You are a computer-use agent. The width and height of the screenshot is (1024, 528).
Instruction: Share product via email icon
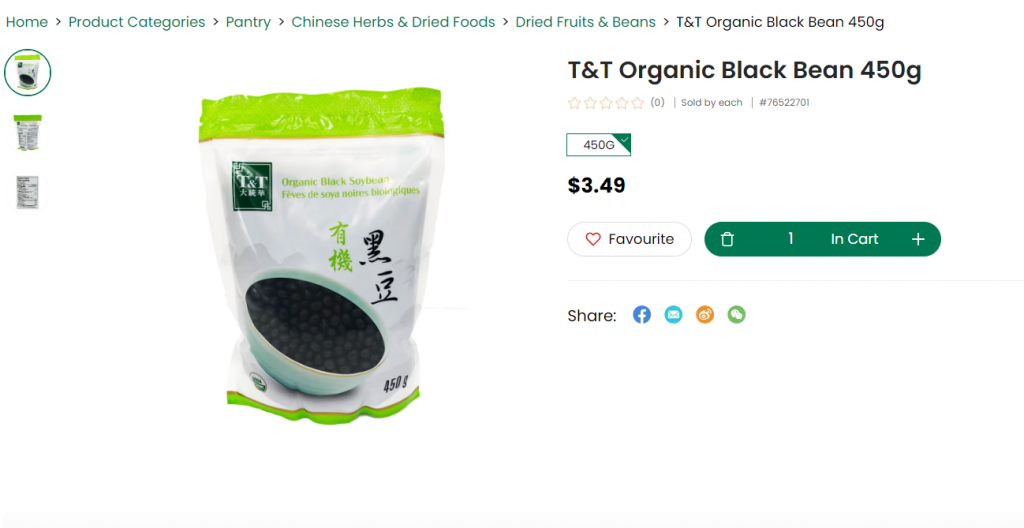(673, 315)
